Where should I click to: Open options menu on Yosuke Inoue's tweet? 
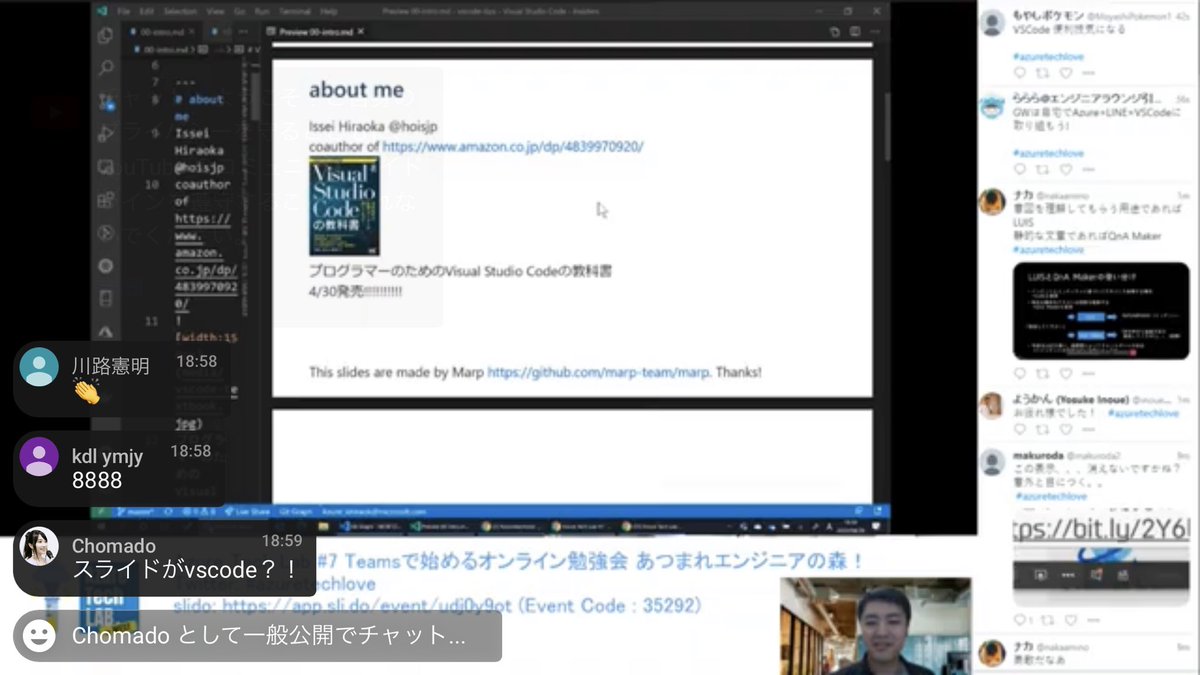1088,429
